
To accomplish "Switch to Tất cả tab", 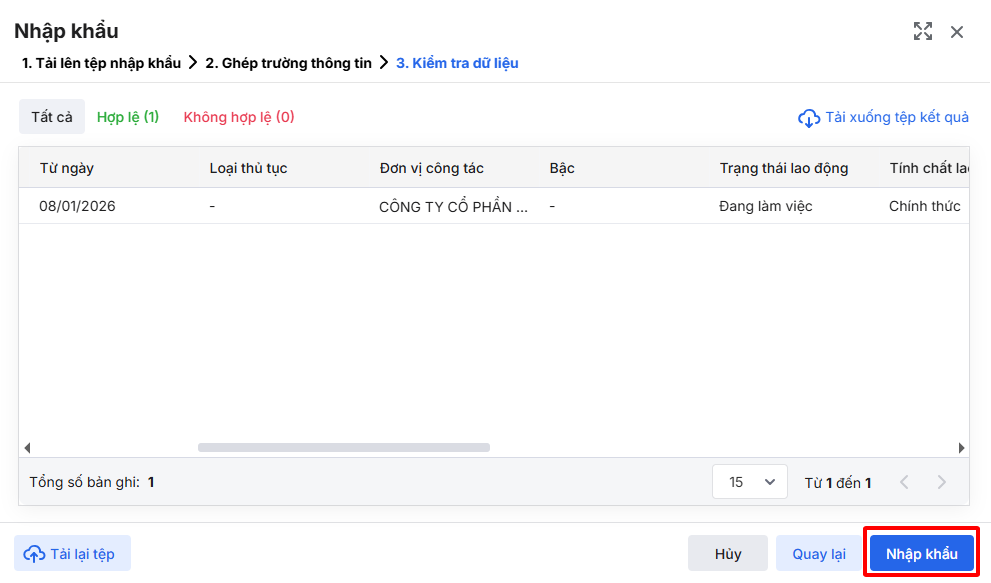I will click(52, 117).
